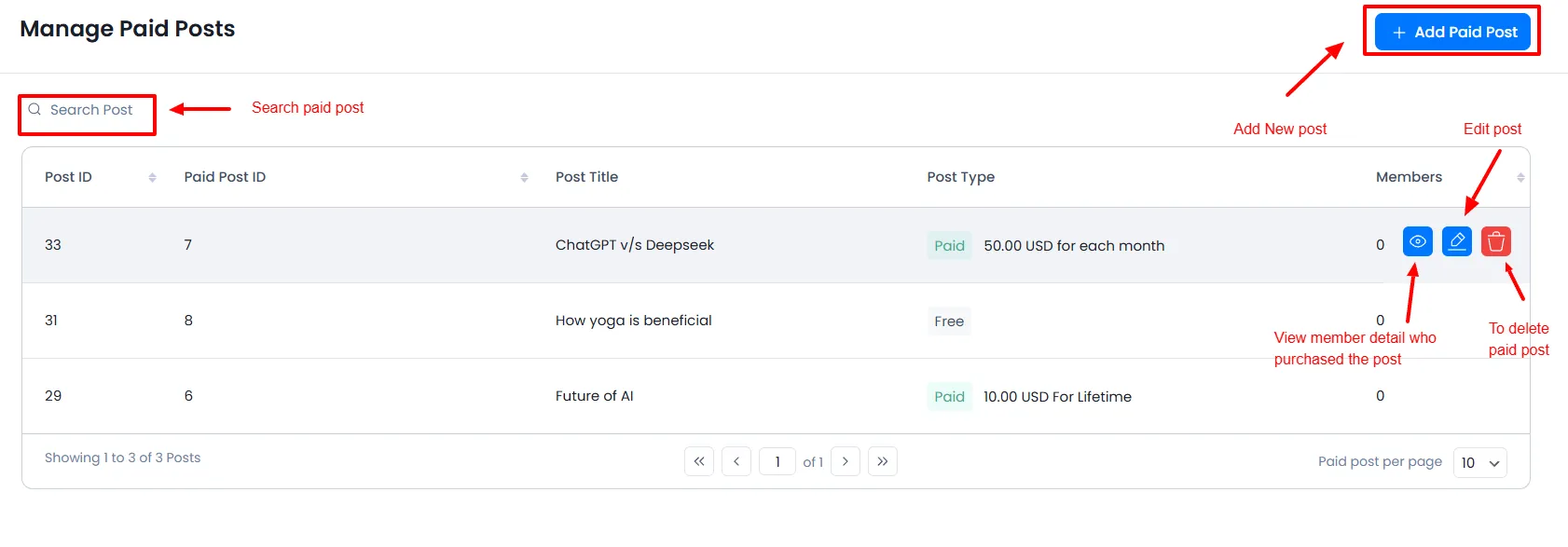Go to first page using double-left chevron icon
Screen dimensions: 1568x547
pos(699,460)
